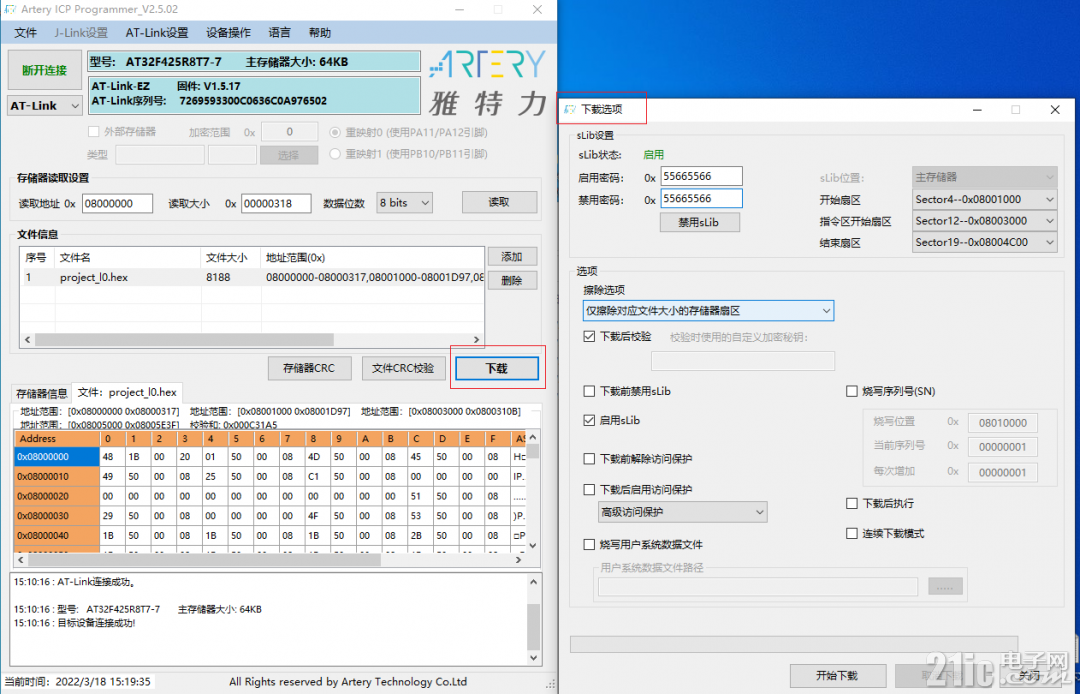Click the 文件大小 column header

[231, 257]
